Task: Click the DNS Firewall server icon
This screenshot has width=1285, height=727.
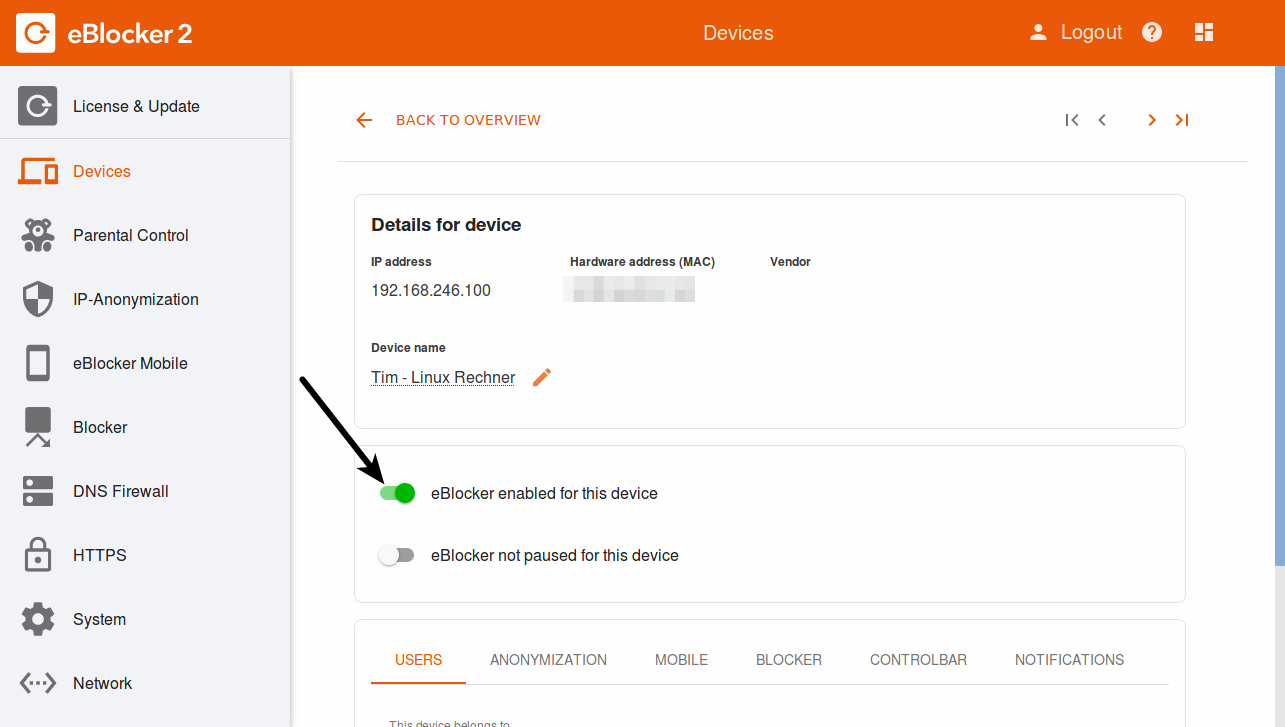Action: (38, 491)
